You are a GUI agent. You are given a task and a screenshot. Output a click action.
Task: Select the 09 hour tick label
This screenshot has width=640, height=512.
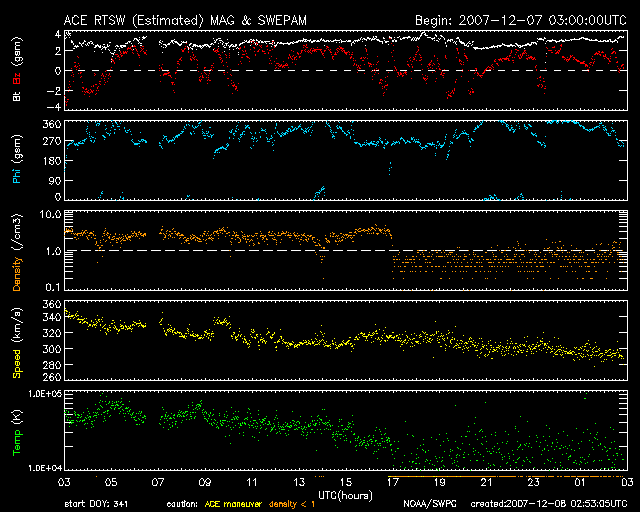(x=206, y=482)
